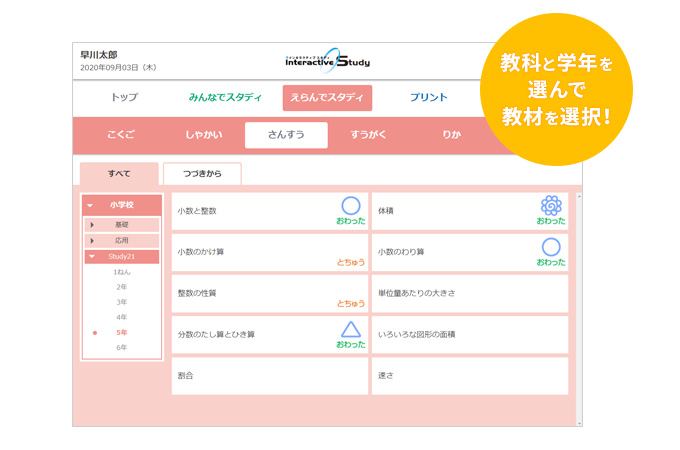
Task: Switch to the つづきから tab
Action: [202, 174]
